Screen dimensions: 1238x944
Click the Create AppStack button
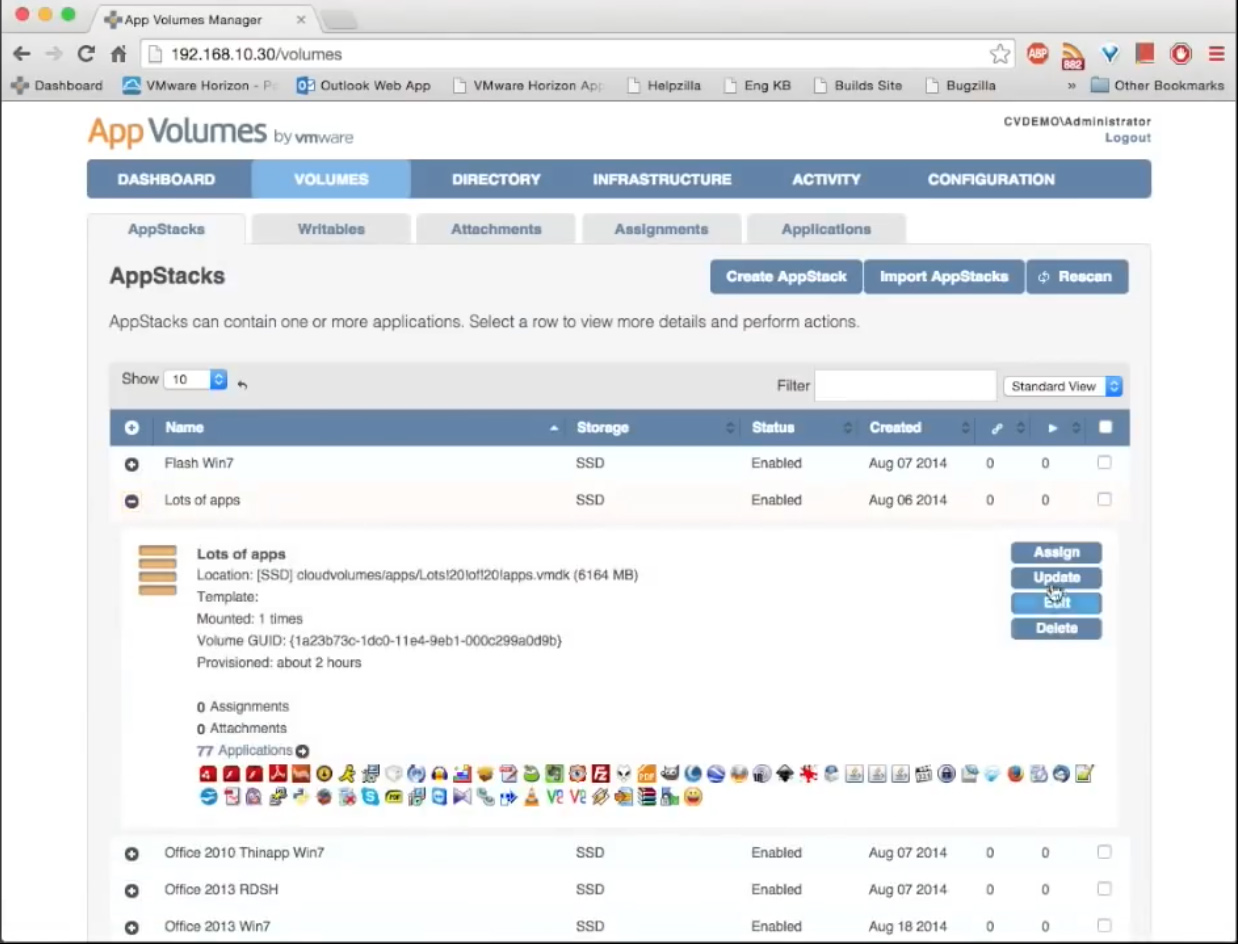pyautogui.click(x=786, y=277)
